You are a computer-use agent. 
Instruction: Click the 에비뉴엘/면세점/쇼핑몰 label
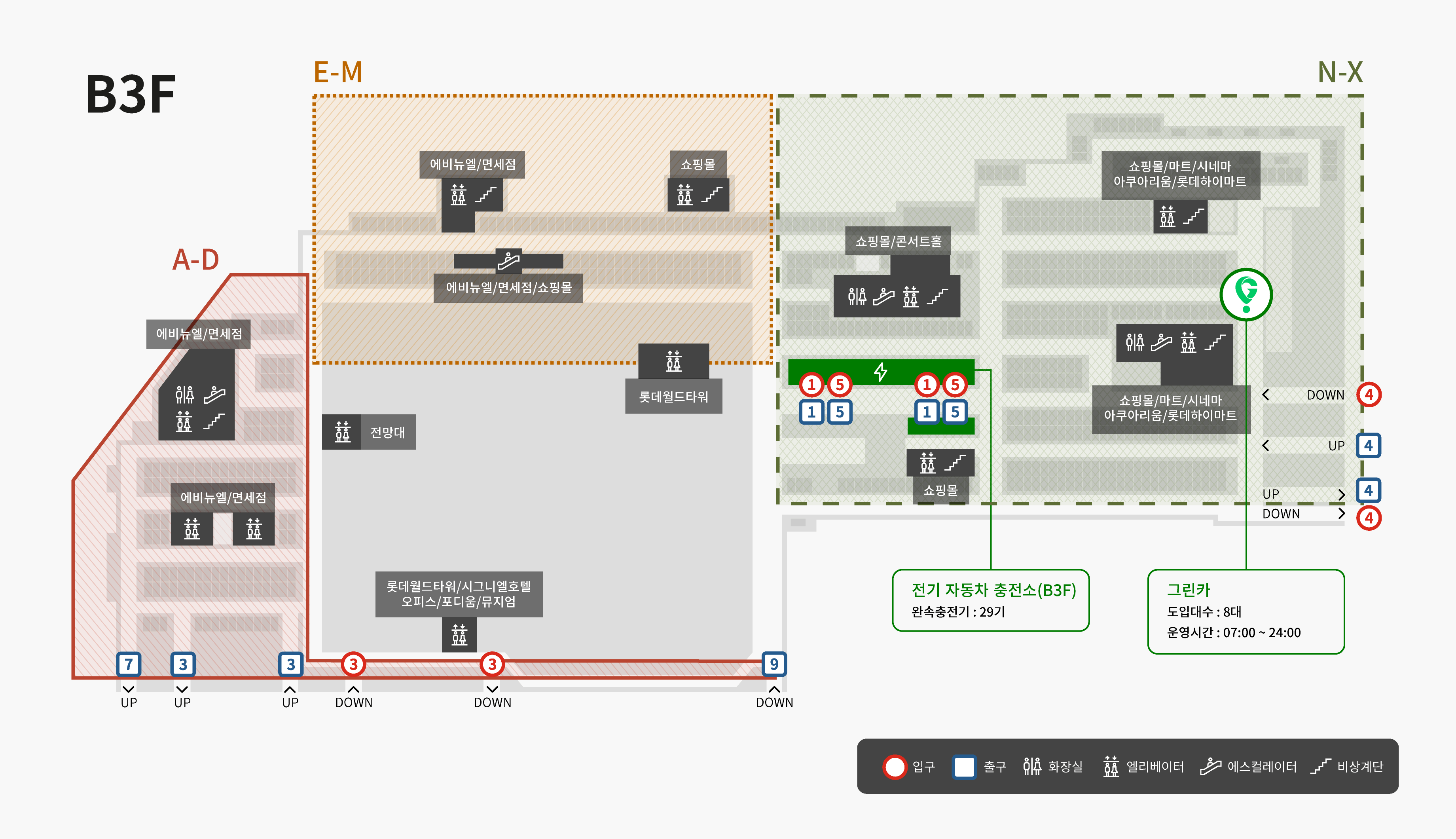point(508,288)
